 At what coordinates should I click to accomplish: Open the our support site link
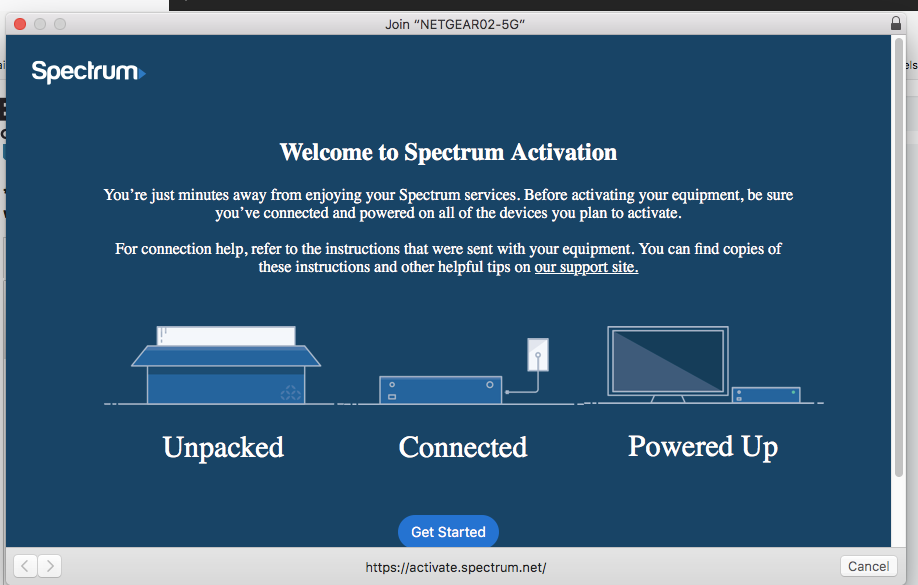(586, 267)
